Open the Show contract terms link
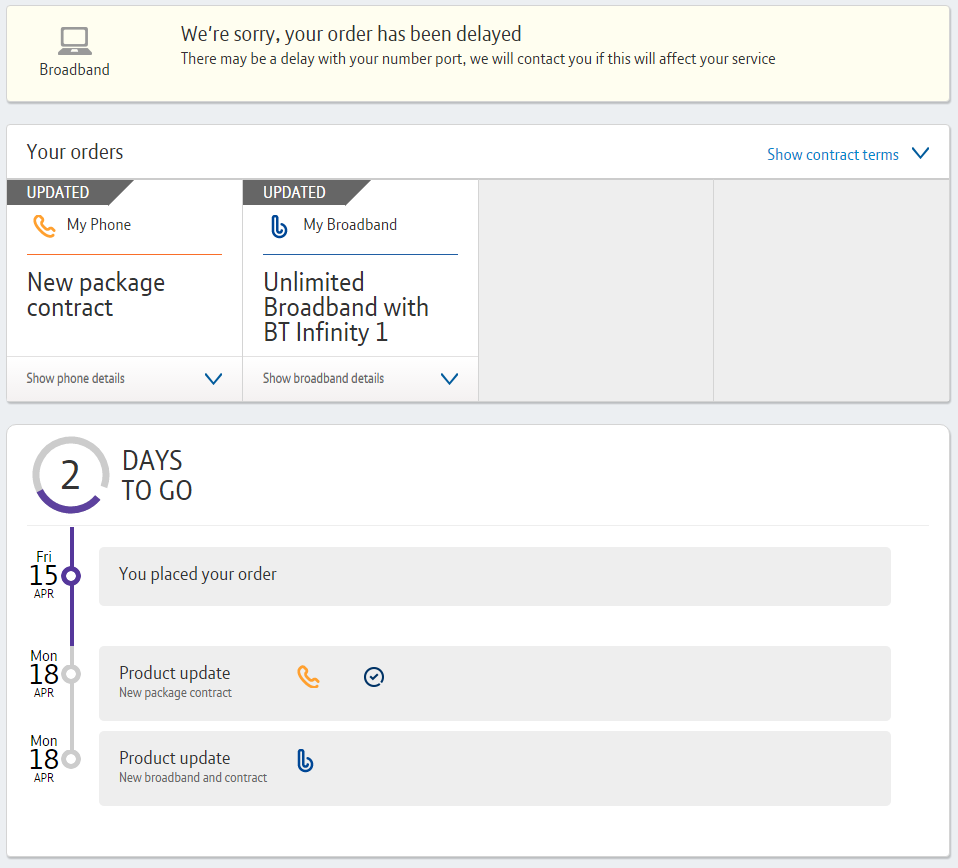958x868 pixels. tap(833, 155)
